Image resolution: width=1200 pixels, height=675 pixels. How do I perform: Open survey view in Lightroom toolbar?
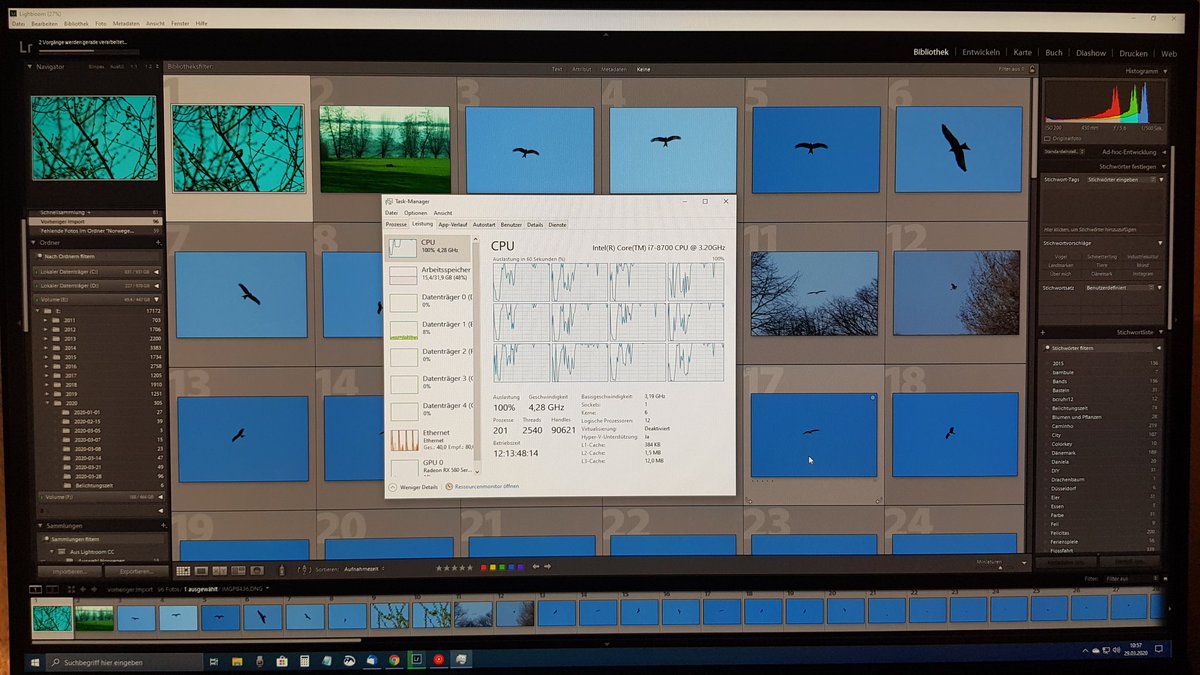point(238,571)
